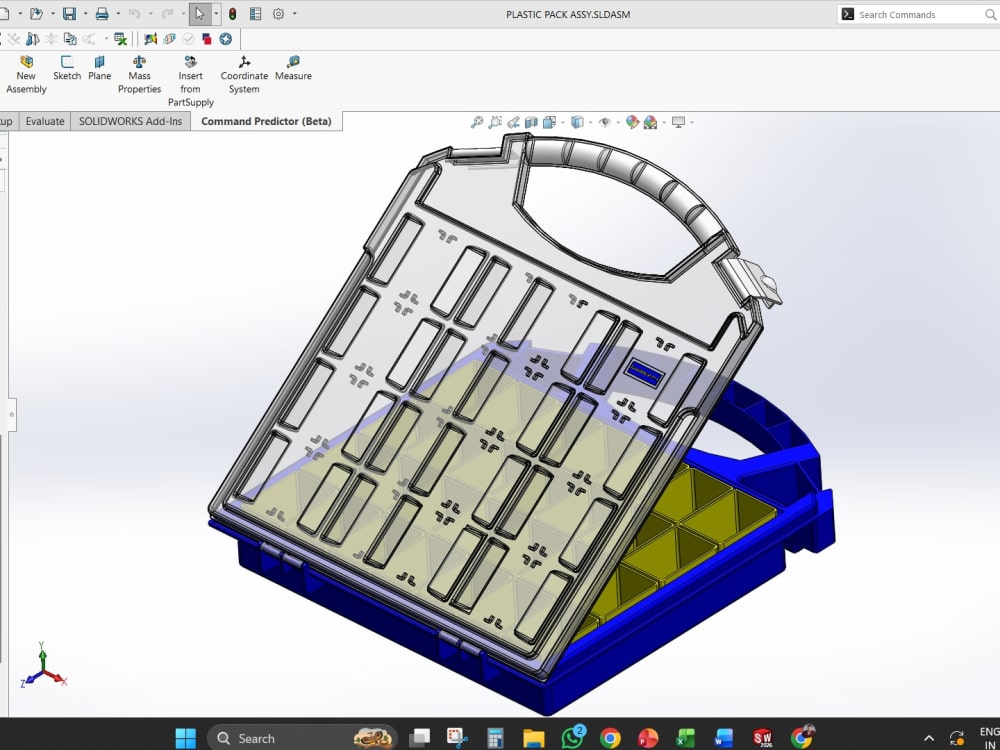Viewport: 1000px width, 750px height.
Task: Click the Section View icon
Action: pos(531,122)
